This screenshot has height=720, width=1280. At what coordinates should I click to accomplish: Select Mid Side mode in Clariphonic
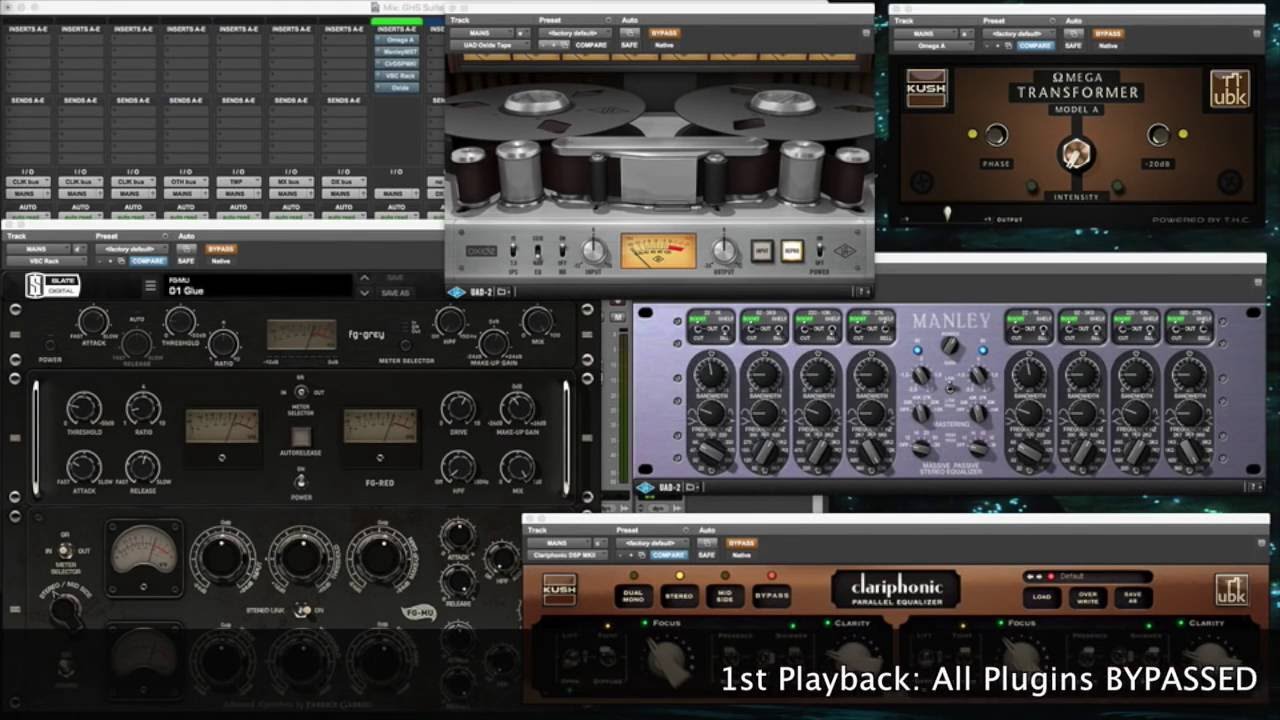coord(725,595)
